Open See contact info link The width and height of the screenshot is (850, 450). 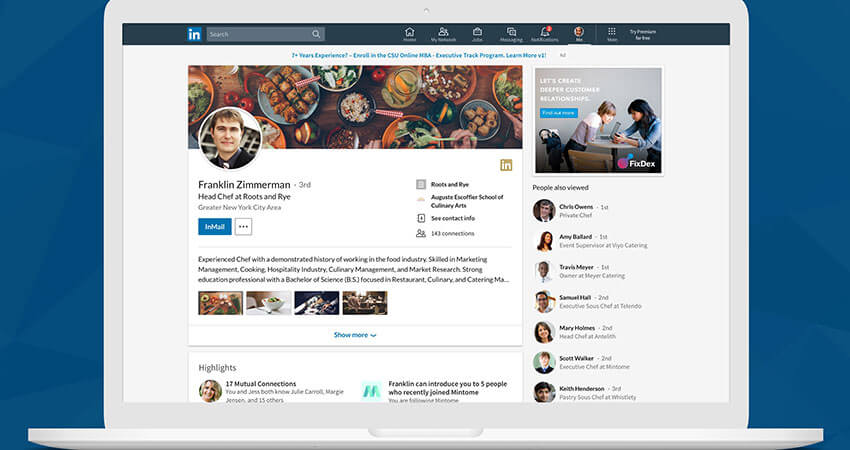pos(453,218)
